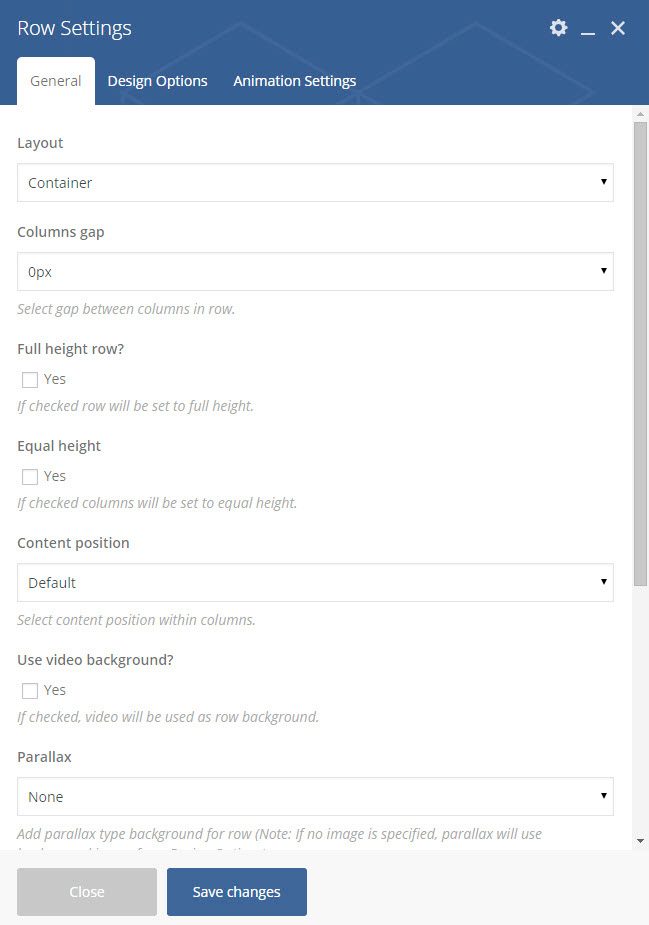649x925 pixels.
Task: Minimize the Row Settings panel
Action: coord(588,29)
